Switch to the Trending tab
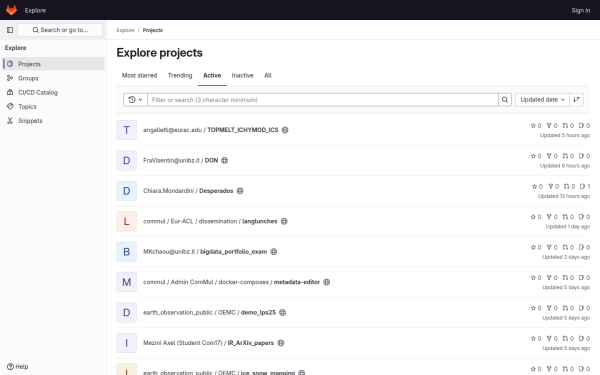Screen dimensions: 600x375 [x=180, y=75]
